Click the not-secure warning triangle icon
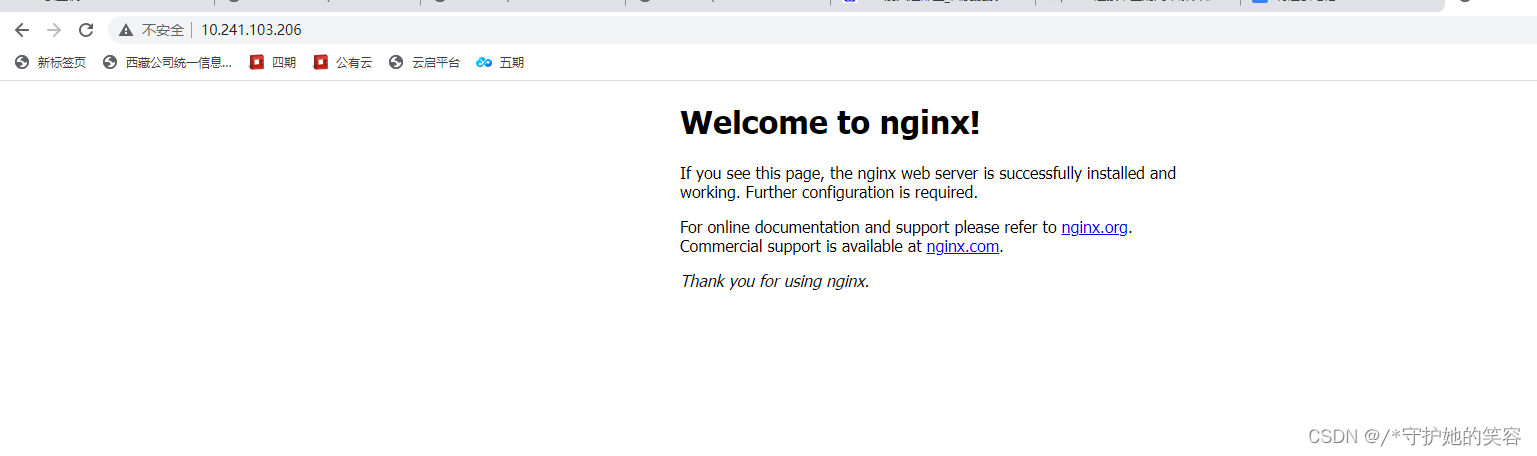 pyautogui.click(x=126, y=30)
